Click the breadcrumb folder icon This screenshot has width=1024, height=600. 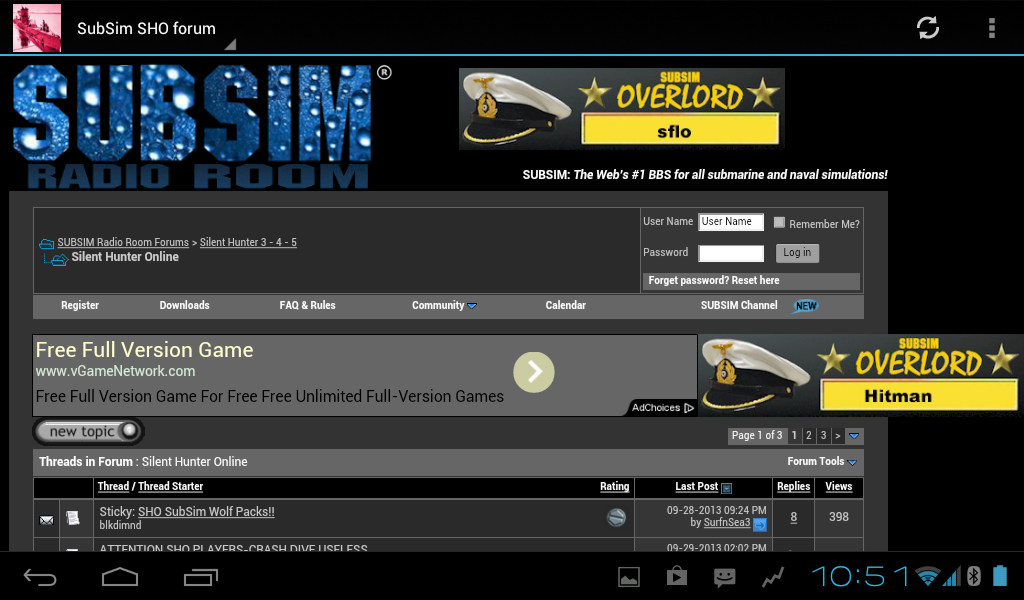point(46,244)
